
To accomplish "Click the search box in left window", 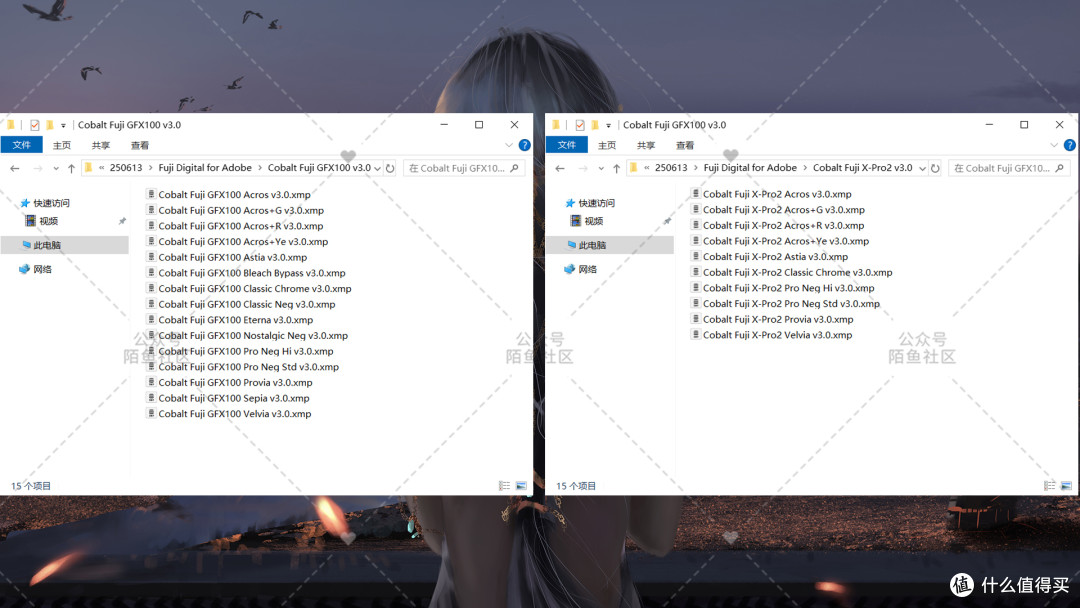I will (x=463, y=168).
